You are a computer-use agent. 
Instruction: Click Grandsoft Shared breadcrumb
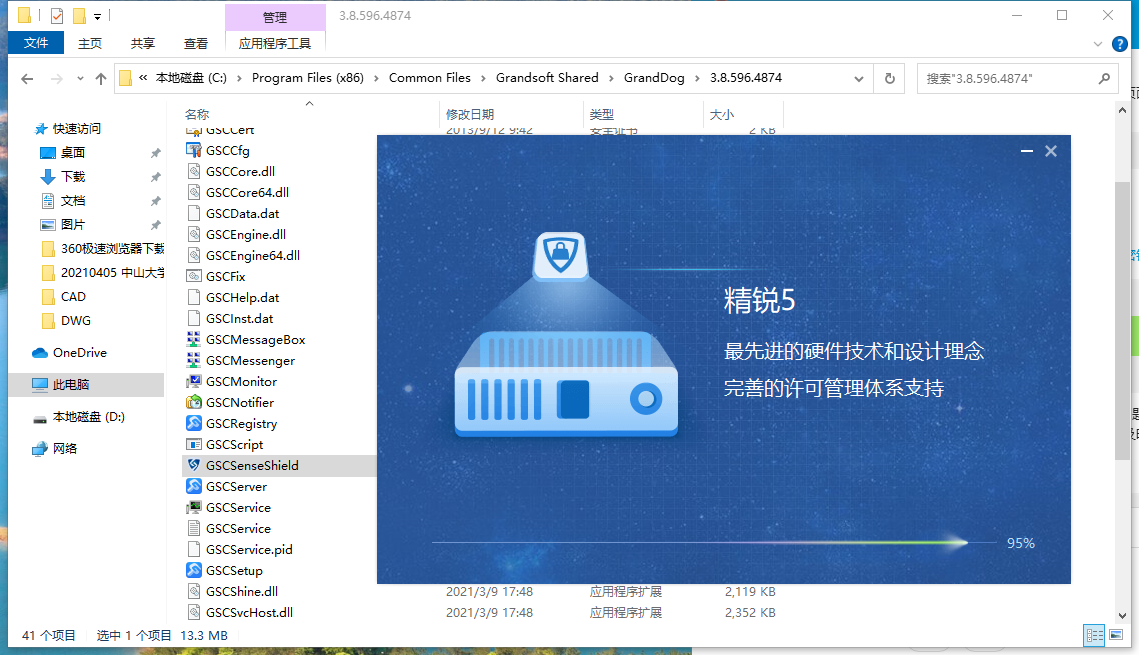[x=547, y=78]
